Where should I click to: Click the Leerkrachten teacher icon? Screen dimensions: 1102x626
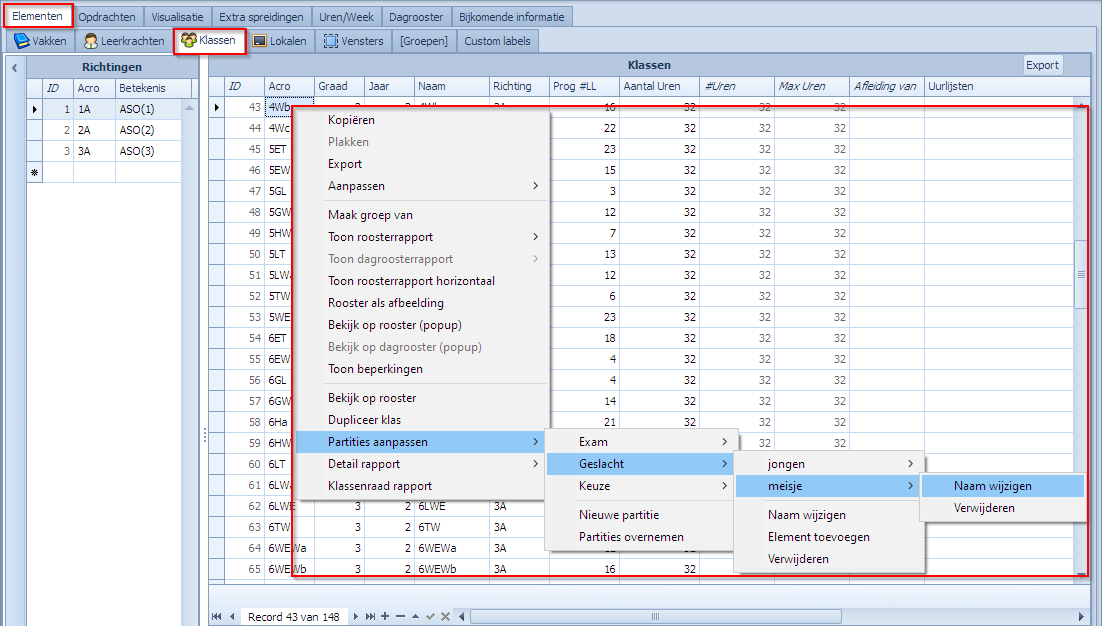pos(91,41)
